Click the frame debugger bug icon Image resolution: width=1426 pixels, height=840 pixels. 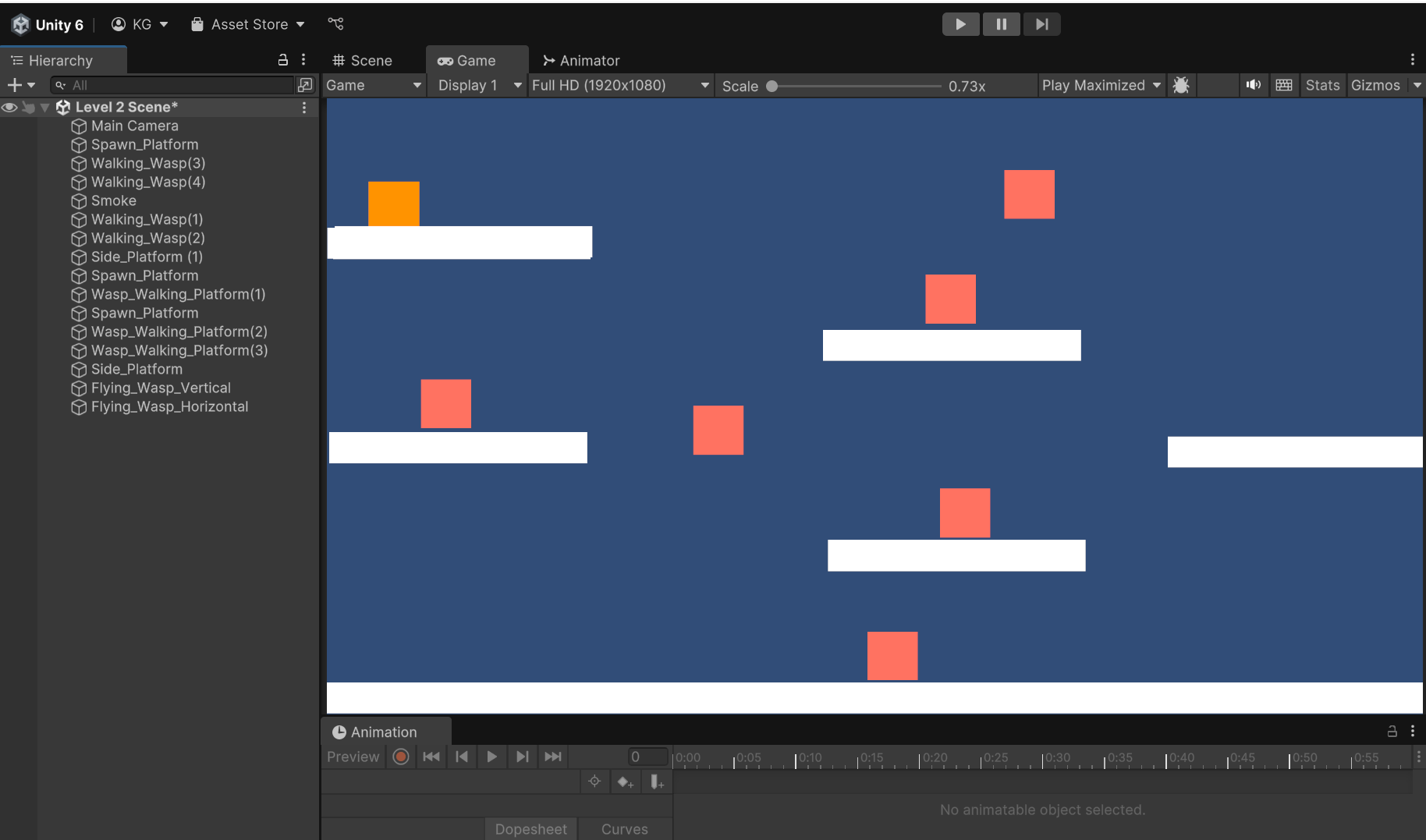coord(1181,85)
